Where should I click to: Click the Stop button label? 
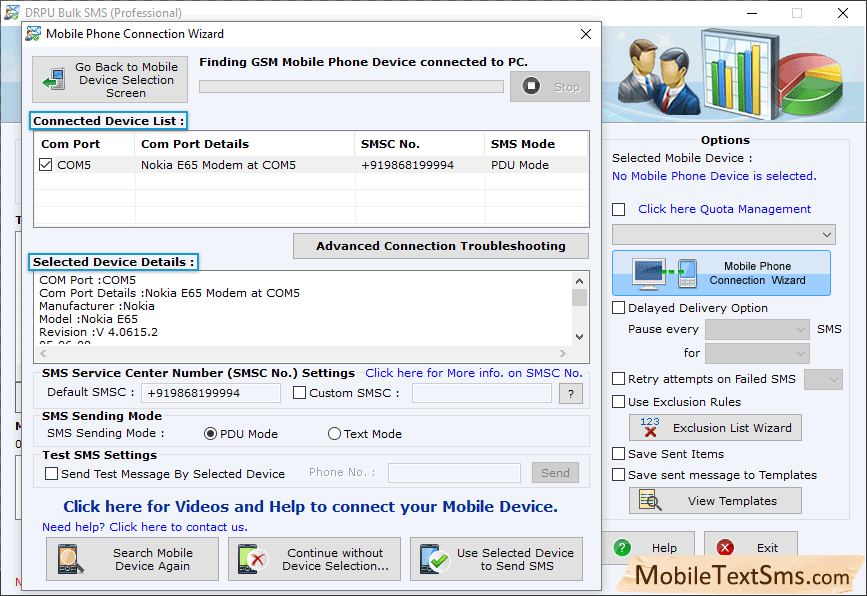pyautogui.click(x=567, y=87)
